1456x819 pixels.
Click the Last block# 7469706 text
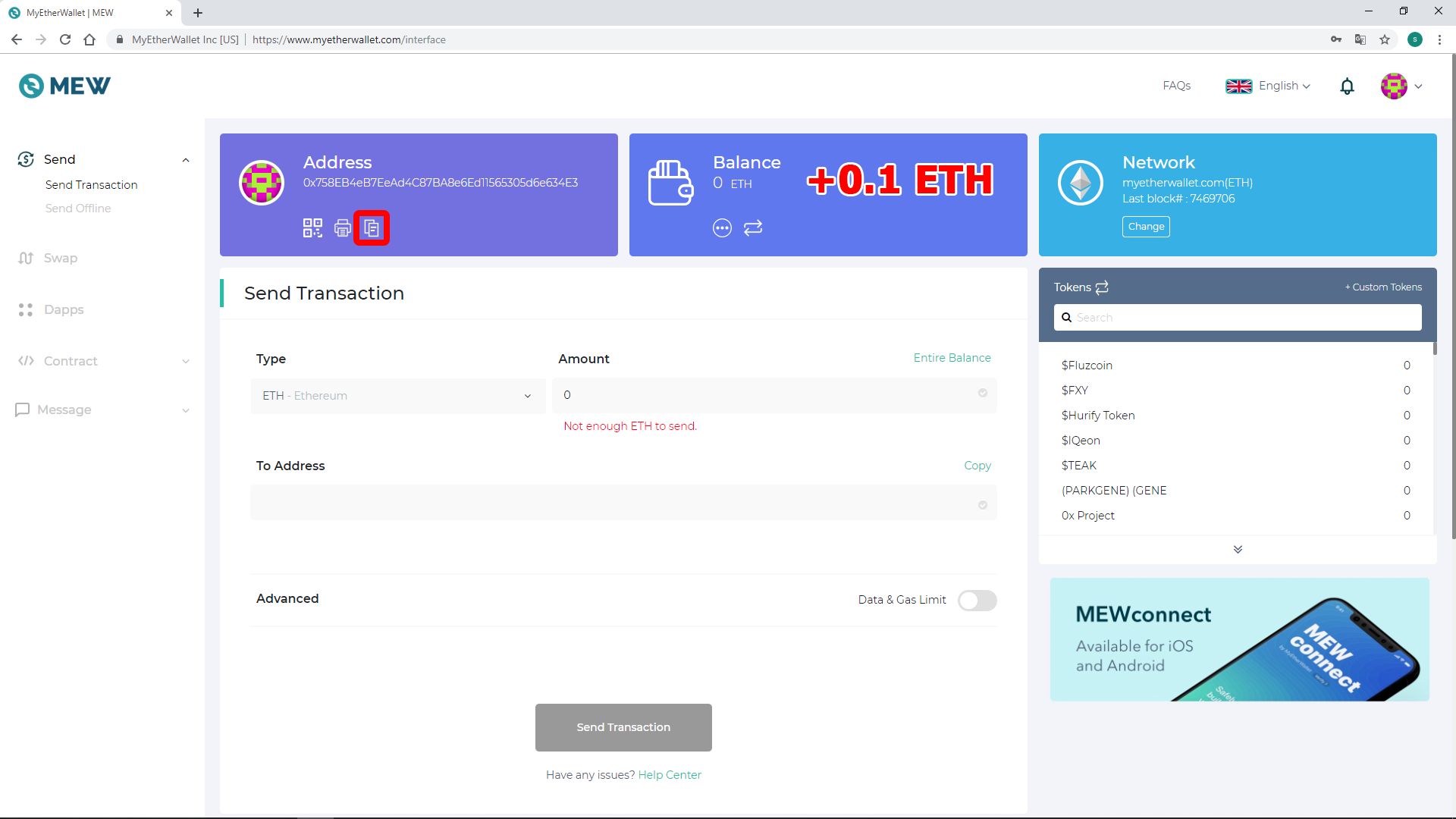1178,199
